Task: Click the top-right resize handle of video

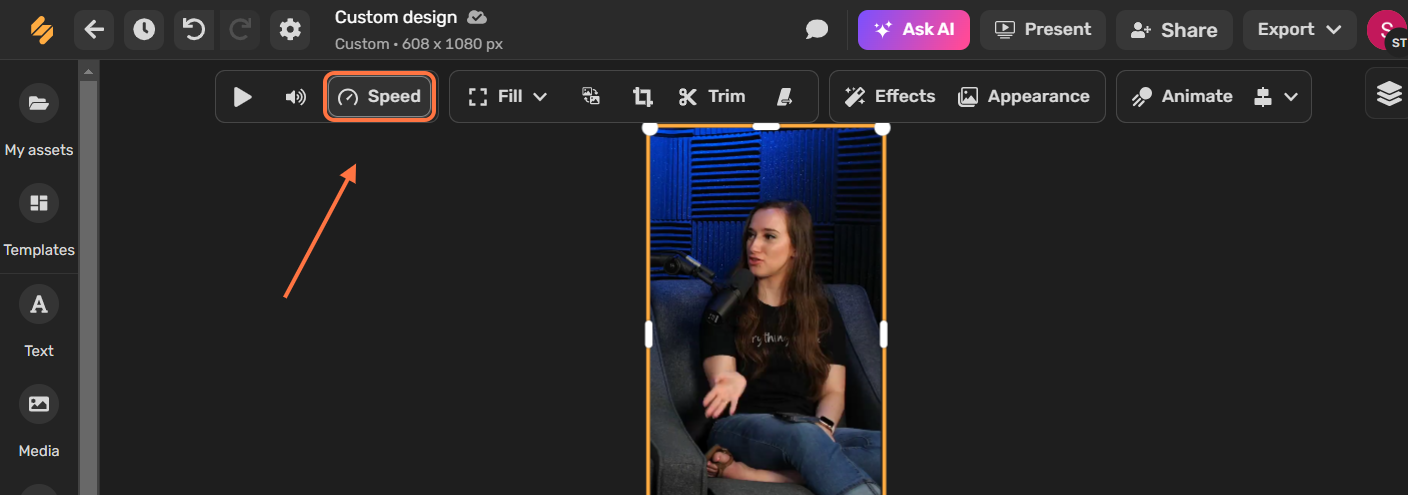Action: click(x=882, y=127)
